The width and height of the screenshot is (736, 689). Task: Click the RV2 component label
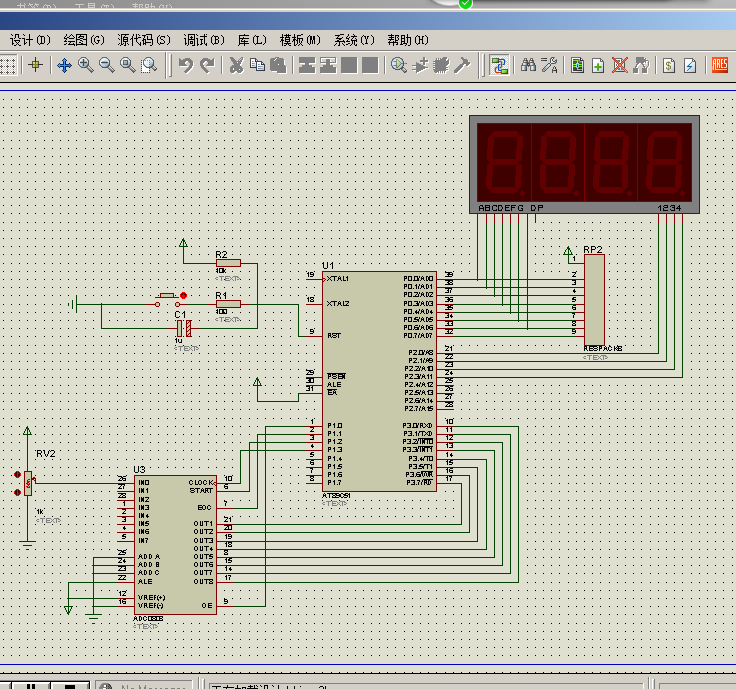[x=46, y=454]
